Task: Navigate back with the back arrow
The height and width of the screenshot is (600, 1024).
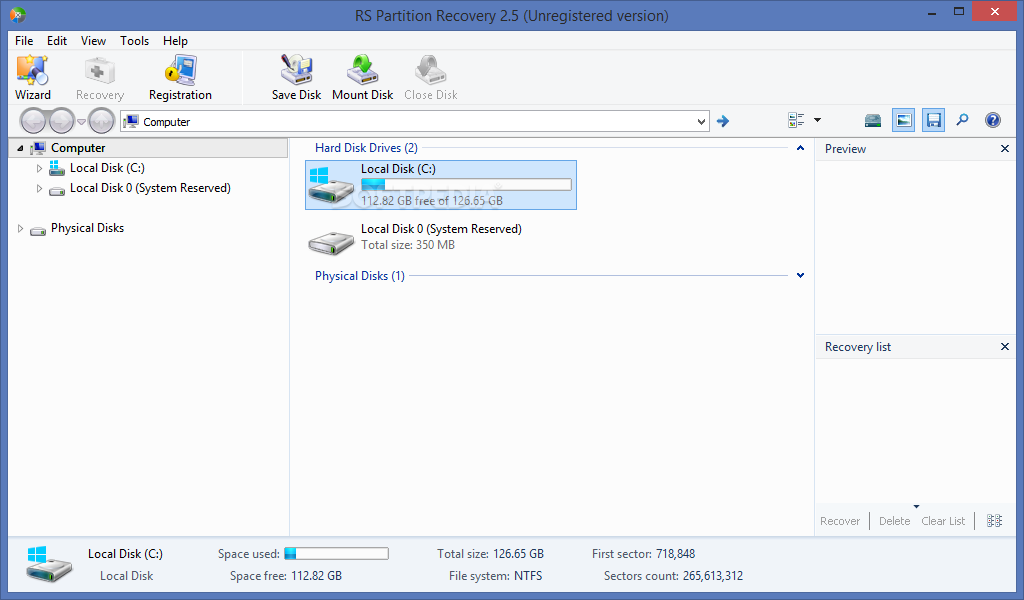Action: click(x=33, y=121)
